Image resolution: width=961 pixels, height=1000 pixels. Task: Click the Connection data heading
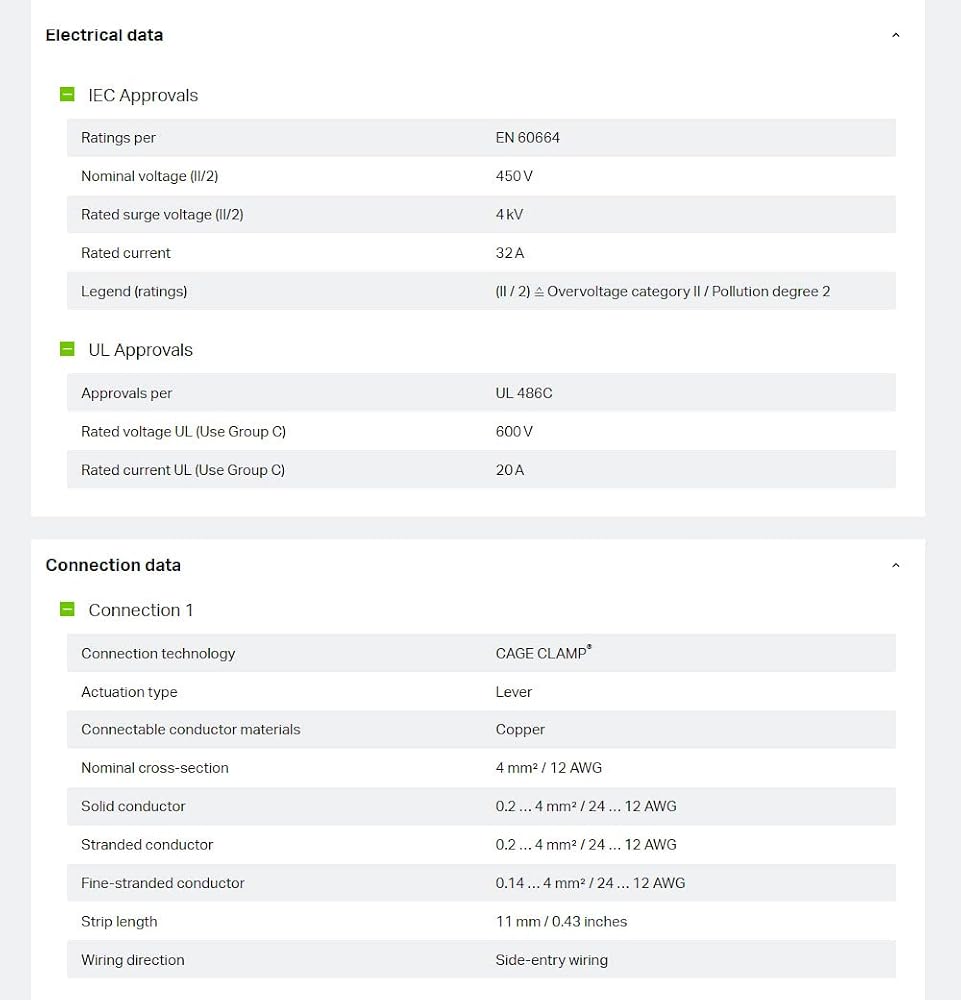pos(113,565)
